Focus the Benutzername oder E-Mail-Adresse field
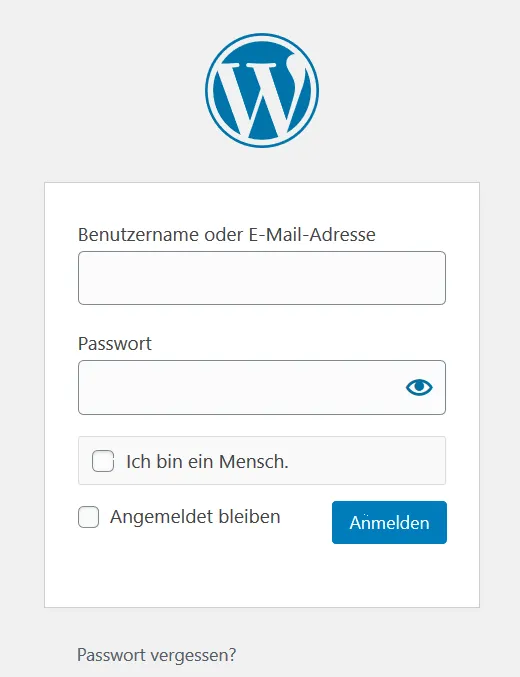Screen dimensions: 520x677 click(262, 278)
